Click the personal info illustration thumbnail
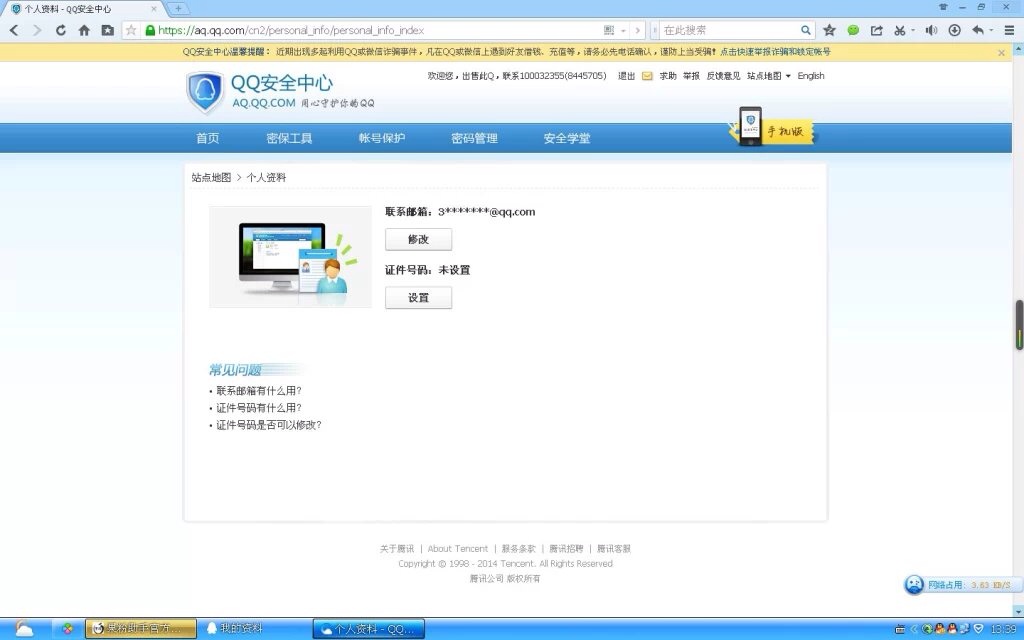This screenshot has width=1024, height=640. [x=290, y=257]
